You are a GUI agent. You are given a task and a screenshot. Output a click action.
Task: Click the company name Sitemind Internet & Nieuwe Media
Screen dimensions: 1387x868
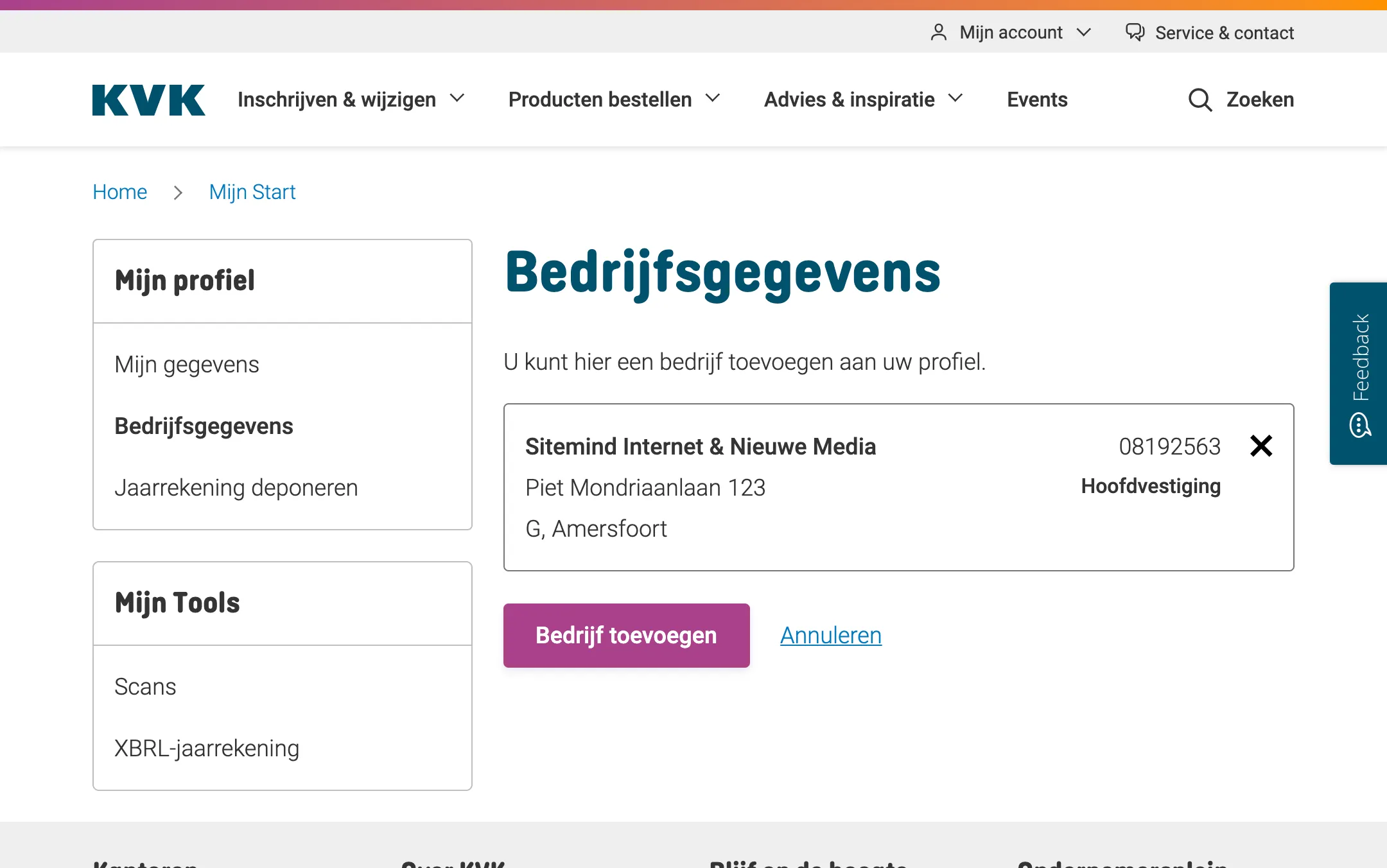coord(701,446)
